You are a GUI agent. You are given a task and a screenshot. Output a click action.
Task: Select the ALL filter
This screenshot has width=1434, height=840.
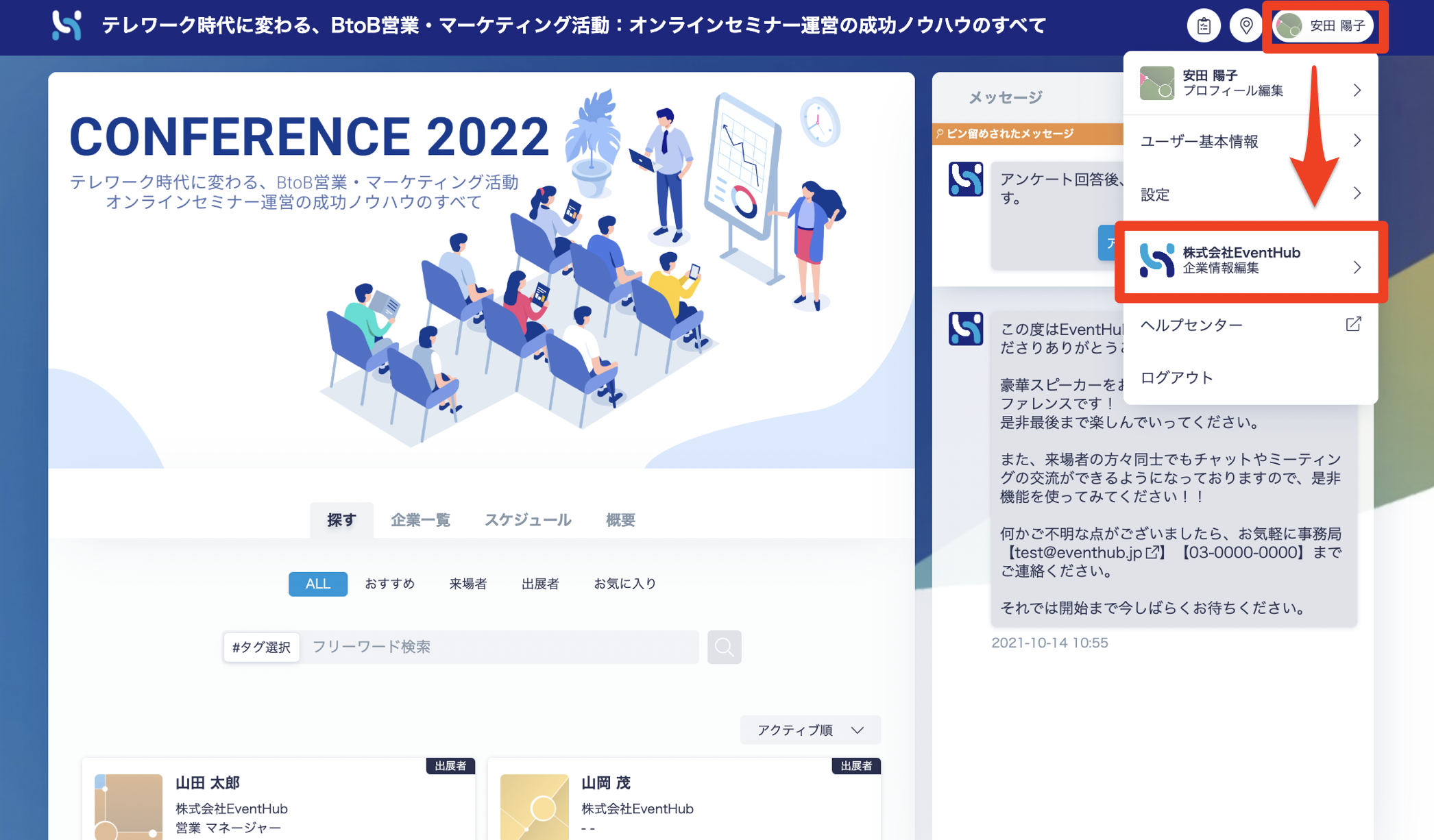pyautogui.click(x=317, y=584)
